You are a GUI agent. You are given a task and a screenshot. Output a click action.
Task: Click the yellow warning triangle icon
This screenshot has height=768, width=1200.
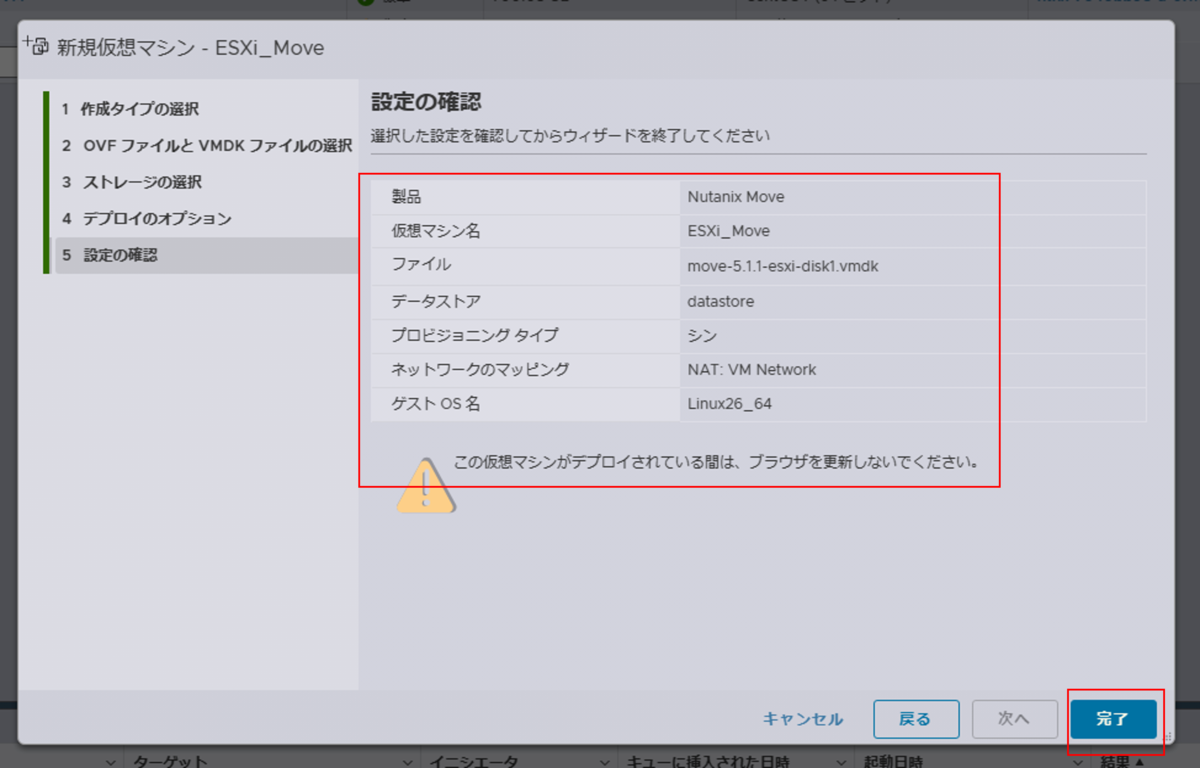[x=426, y=486]
